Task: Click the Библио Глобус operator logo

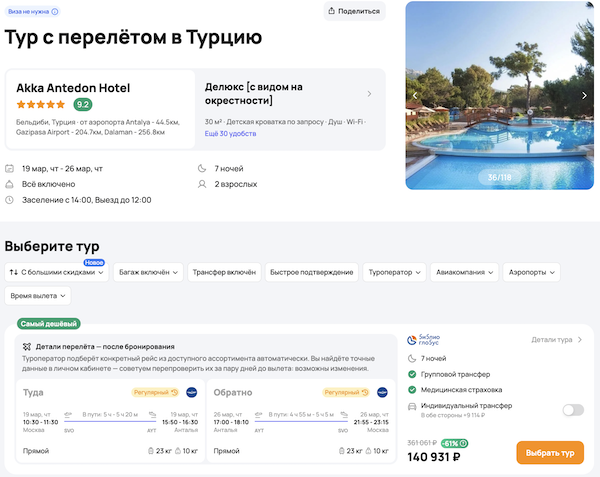Action: click(425, 340)
